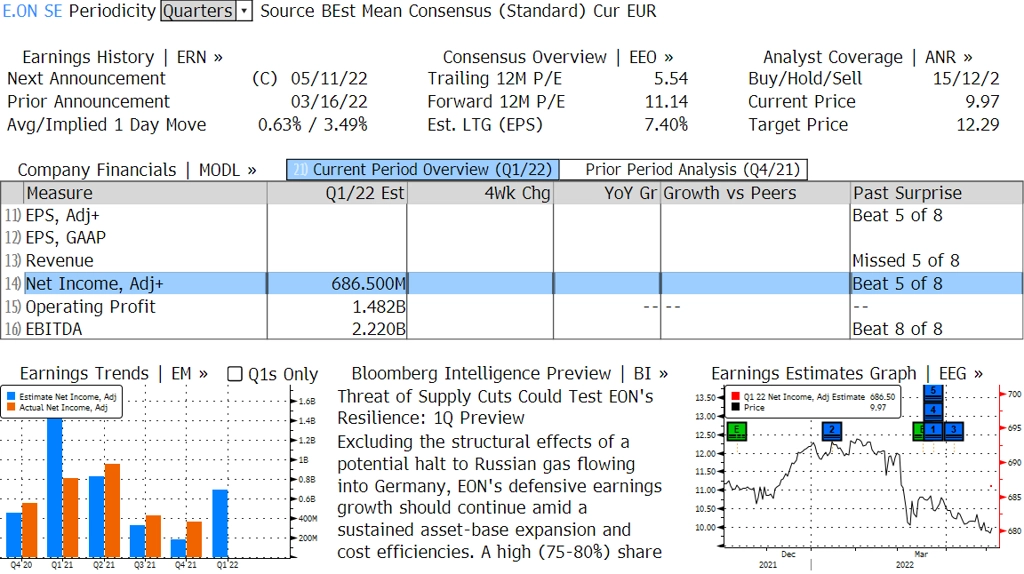The image size is (1024, 574).
Task: Tick the Q1s Only checkbox
Action: point(234,374)
